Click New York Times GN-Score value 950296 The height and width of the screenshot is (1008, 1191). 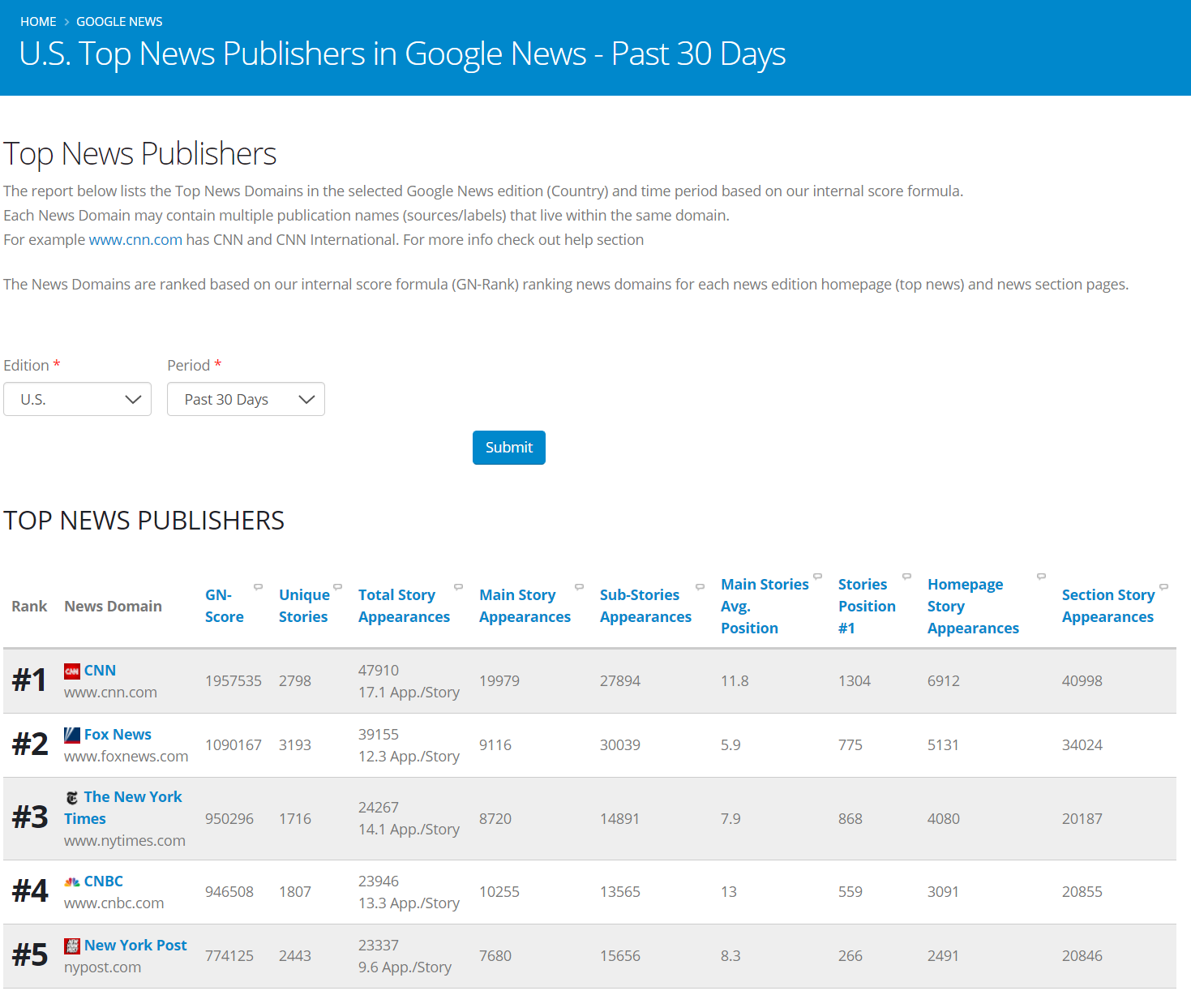229,819
